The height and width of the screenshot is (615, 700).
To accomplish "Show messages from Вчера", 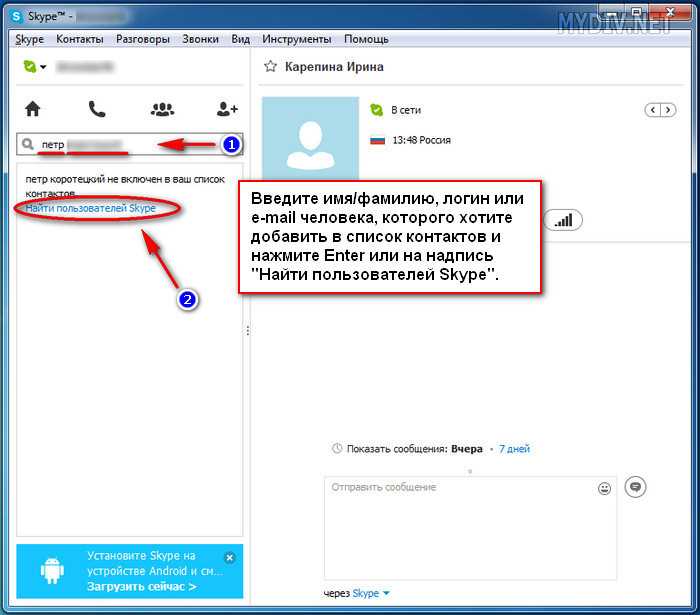I will tap(467, 449).
